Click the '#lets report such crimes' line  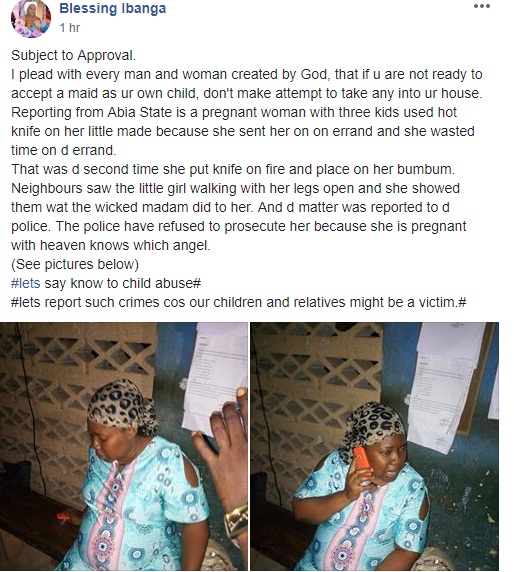pyautogui.click(x=239, y=302)
